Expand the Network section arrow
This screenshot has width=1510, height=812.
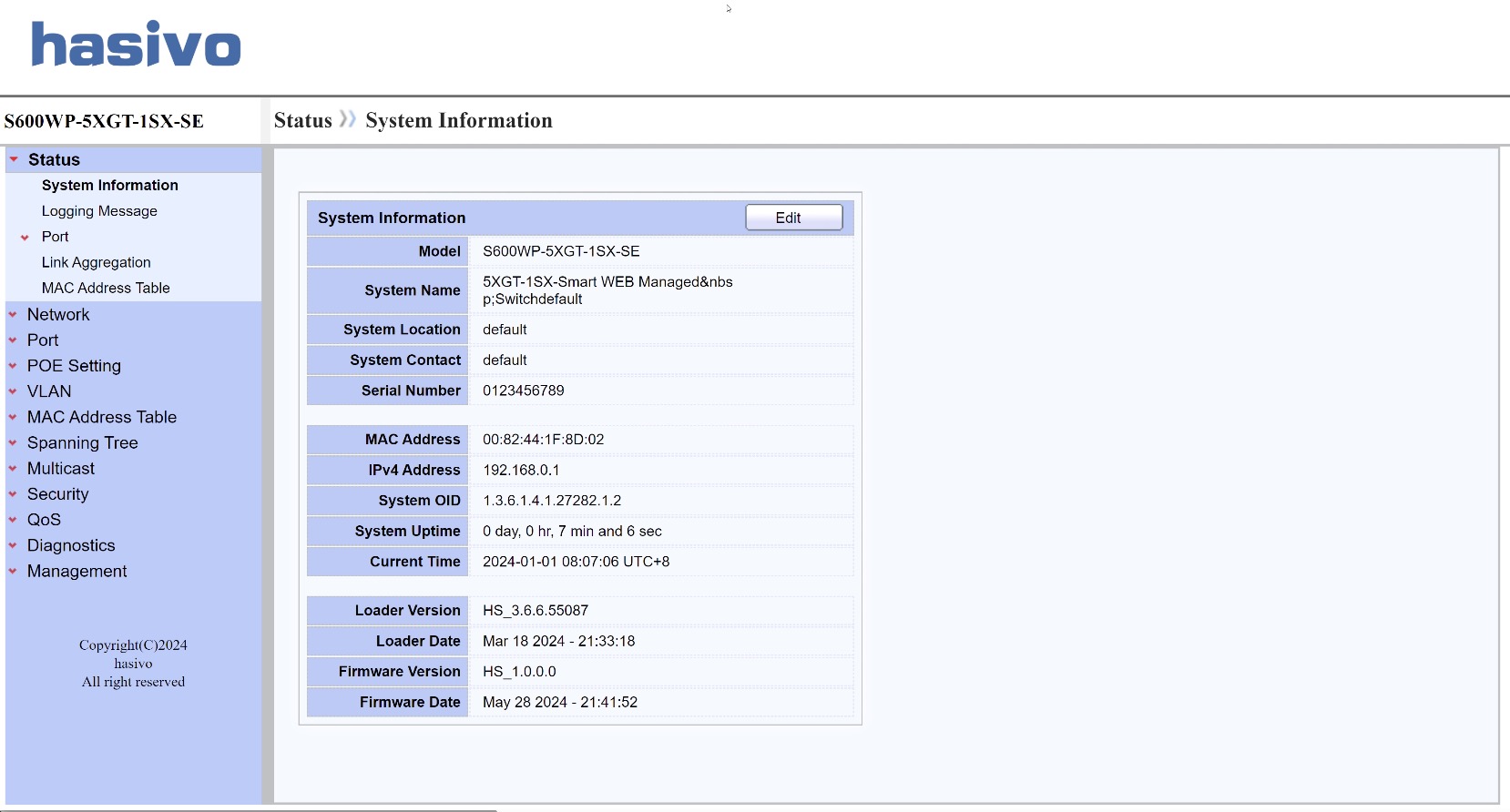[x=13, y=315]
